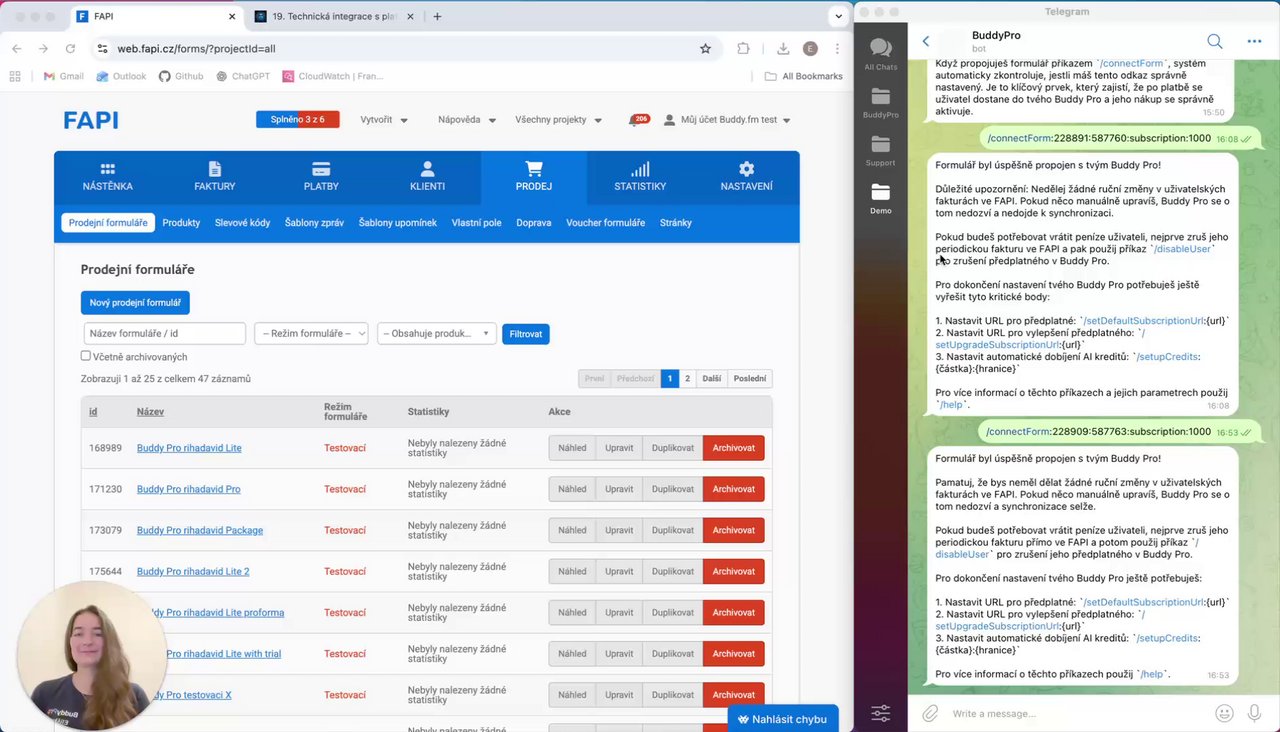
Task: Create Nový prodejní formulář
Action: pos(135,303)
